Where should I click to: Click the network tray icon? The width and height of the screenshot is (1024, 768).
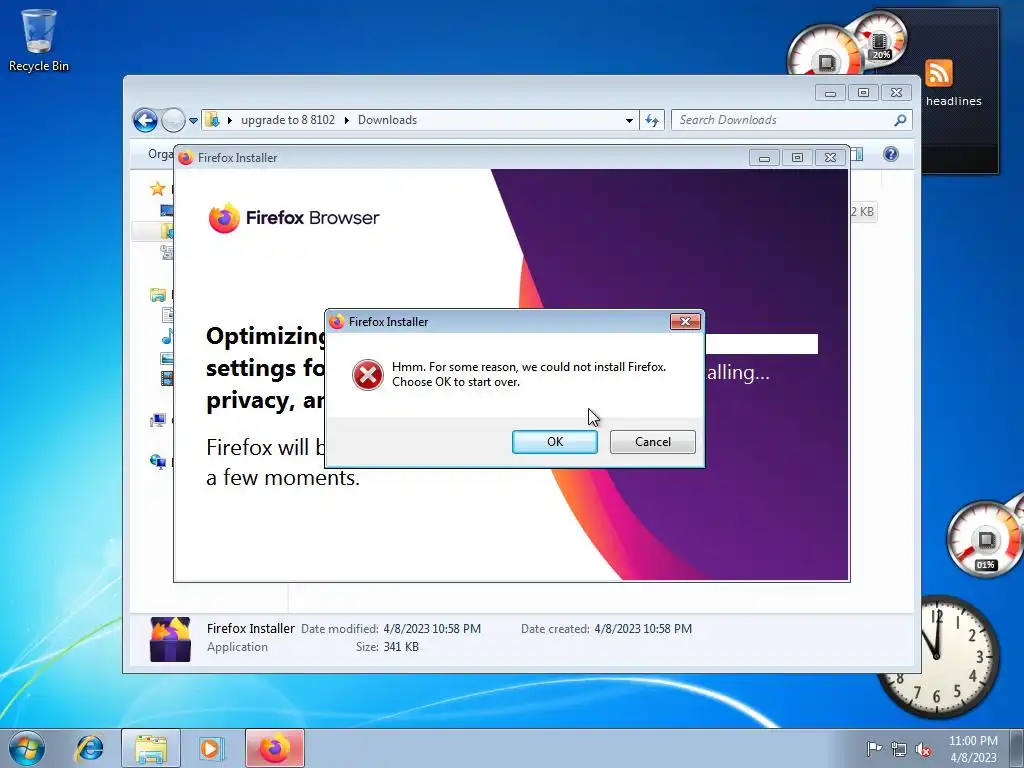coord(899,749)
